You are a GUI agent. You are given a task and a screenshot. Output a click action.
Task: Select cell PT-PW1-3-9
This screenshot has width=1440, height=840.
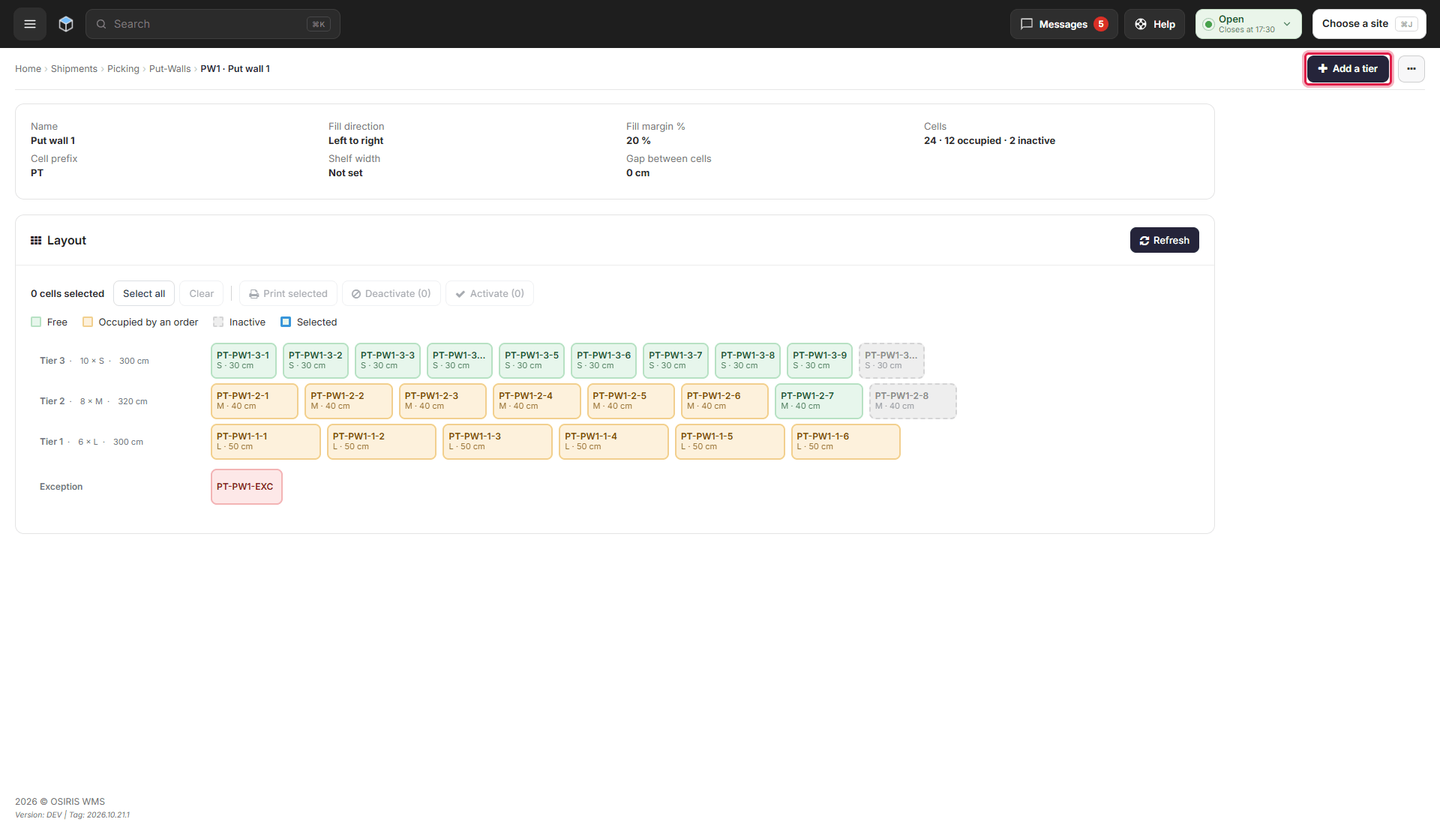tap(820, 361)
